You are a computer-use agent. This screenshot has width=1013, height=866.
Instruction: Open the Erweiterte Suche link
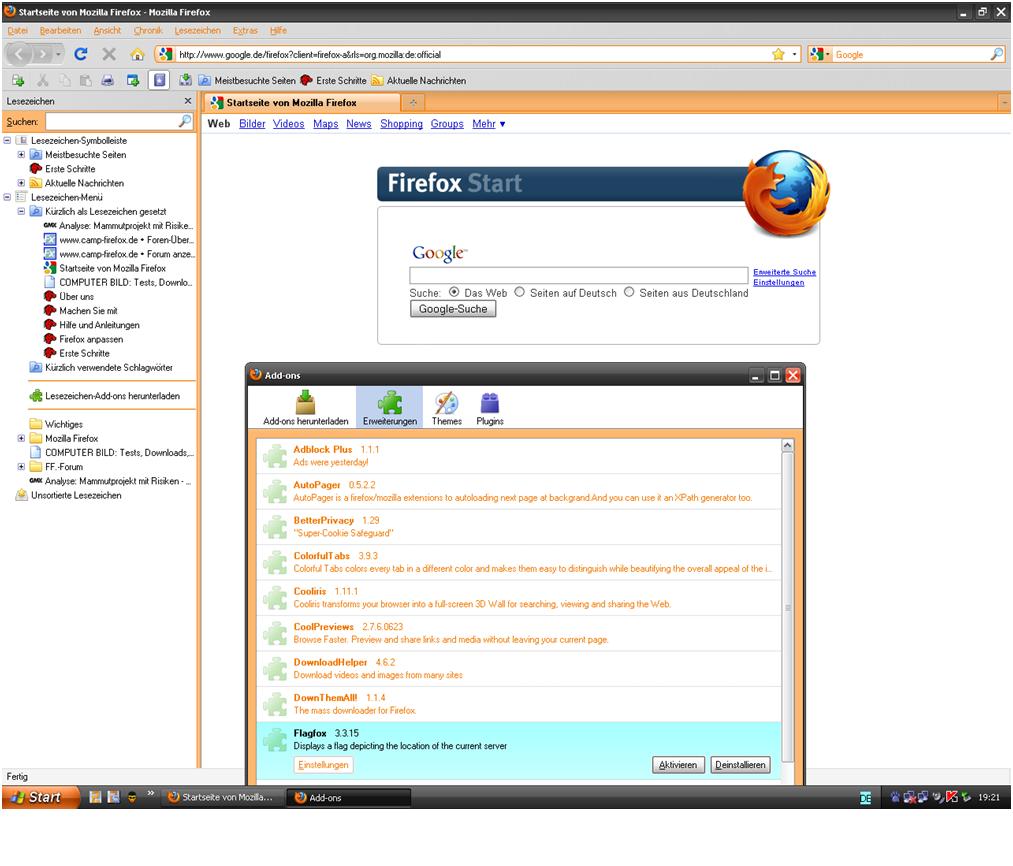(x=784, y=272)
